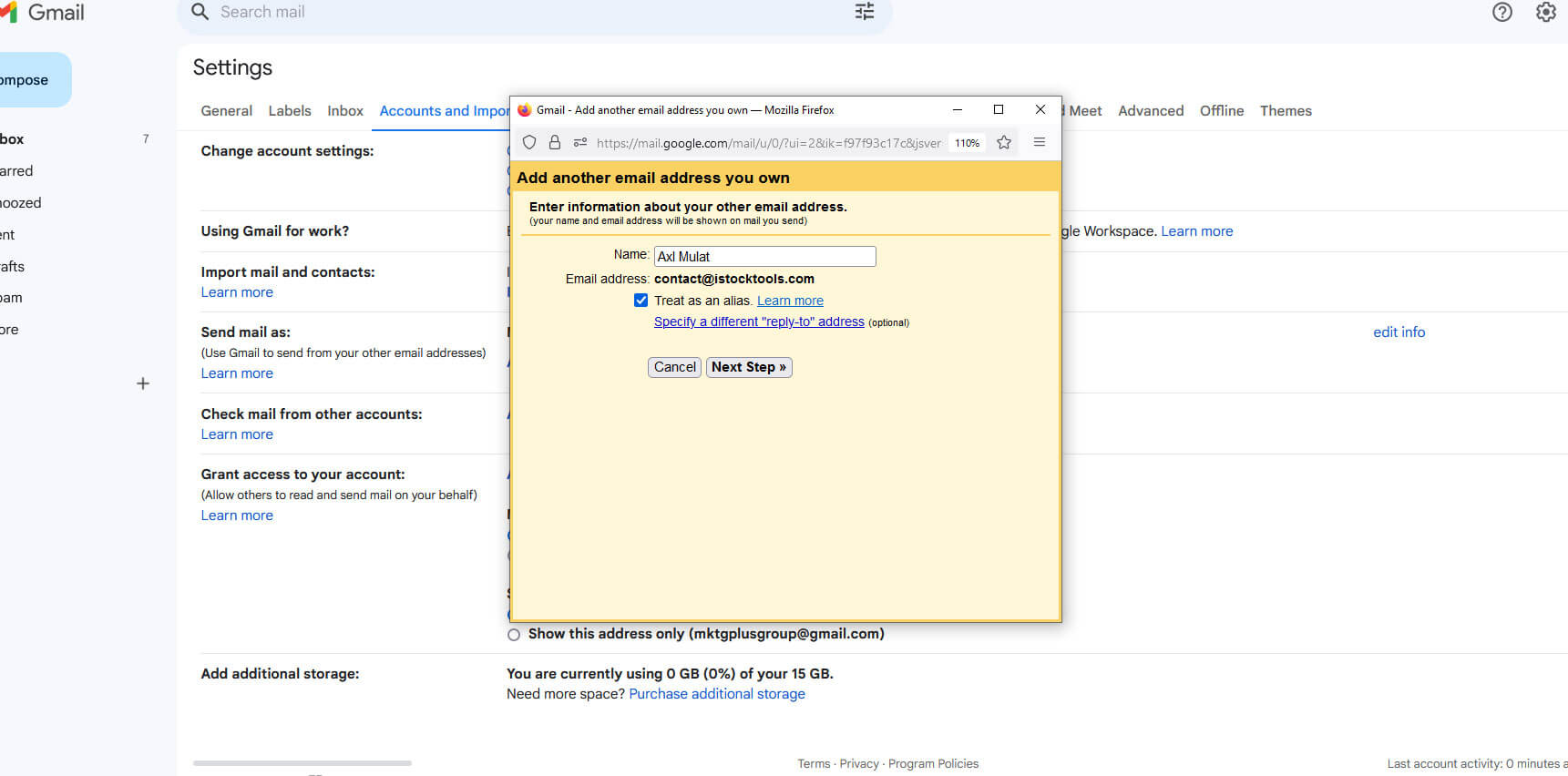This screenshot has width=1568, height=776.
Task: Close the Add another email address popup
Action: [x=1040, y=109]
